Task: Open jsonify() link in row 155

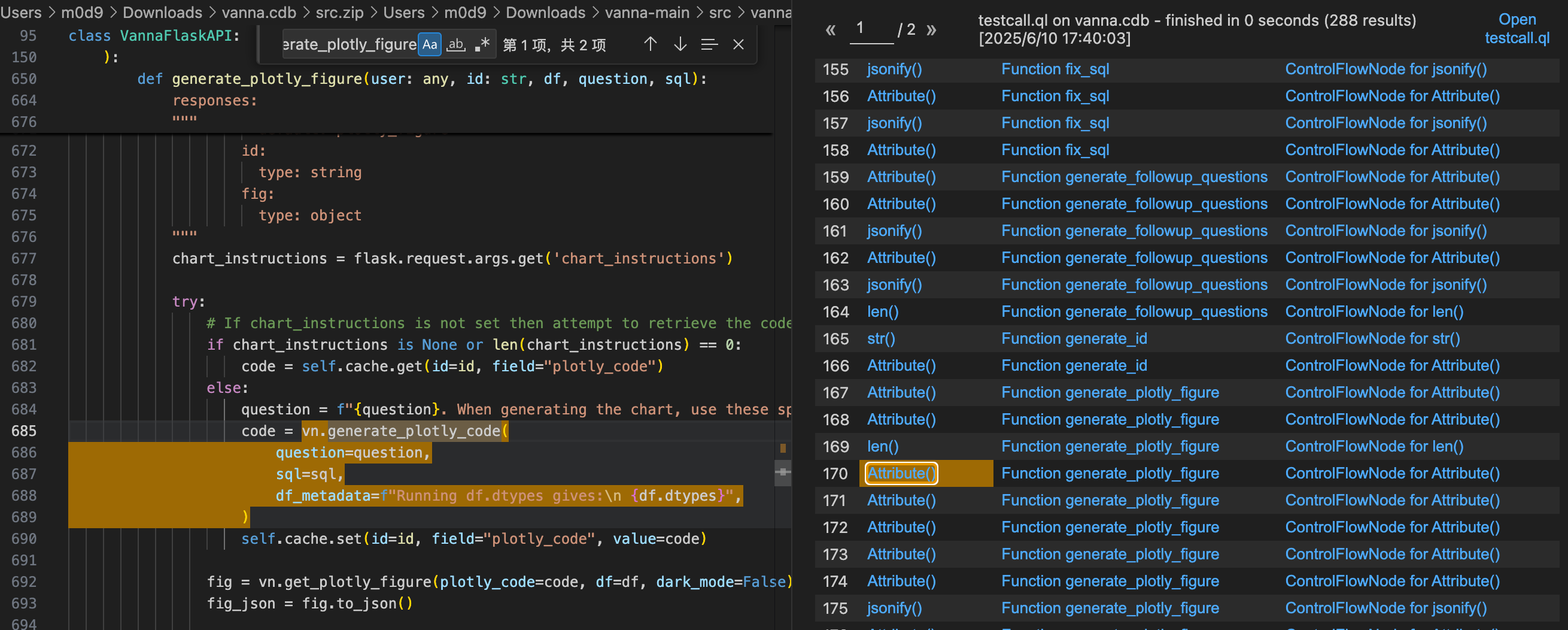Action: click(894, 69)
